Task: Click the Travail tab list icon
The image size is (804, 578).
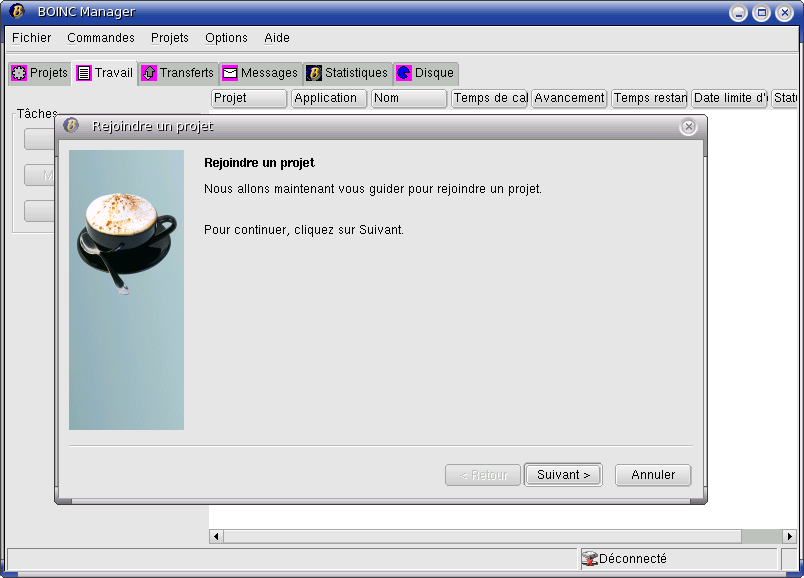Action: (x=84, y=73)
